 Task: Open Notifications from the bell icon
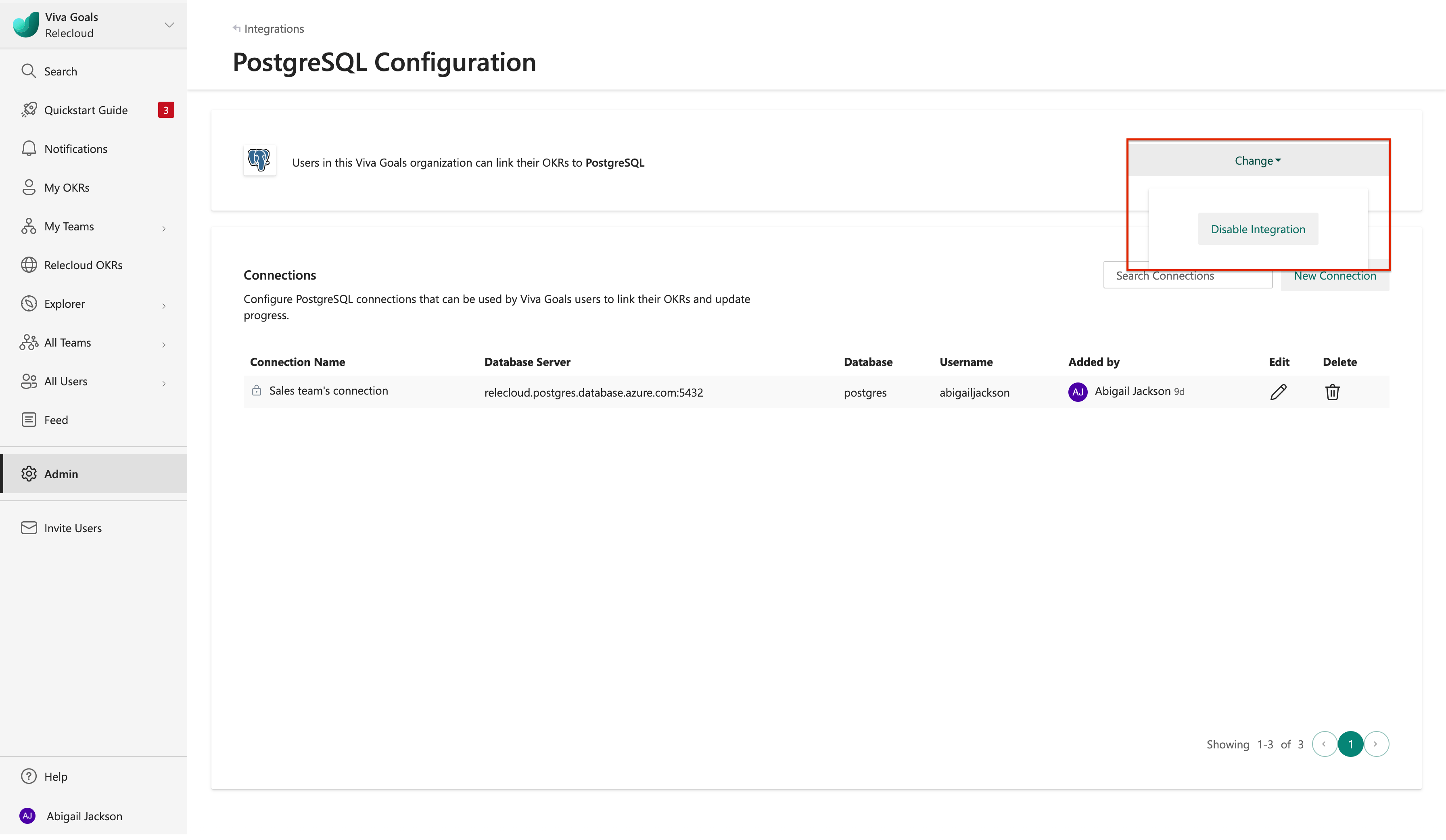[29, 148]
